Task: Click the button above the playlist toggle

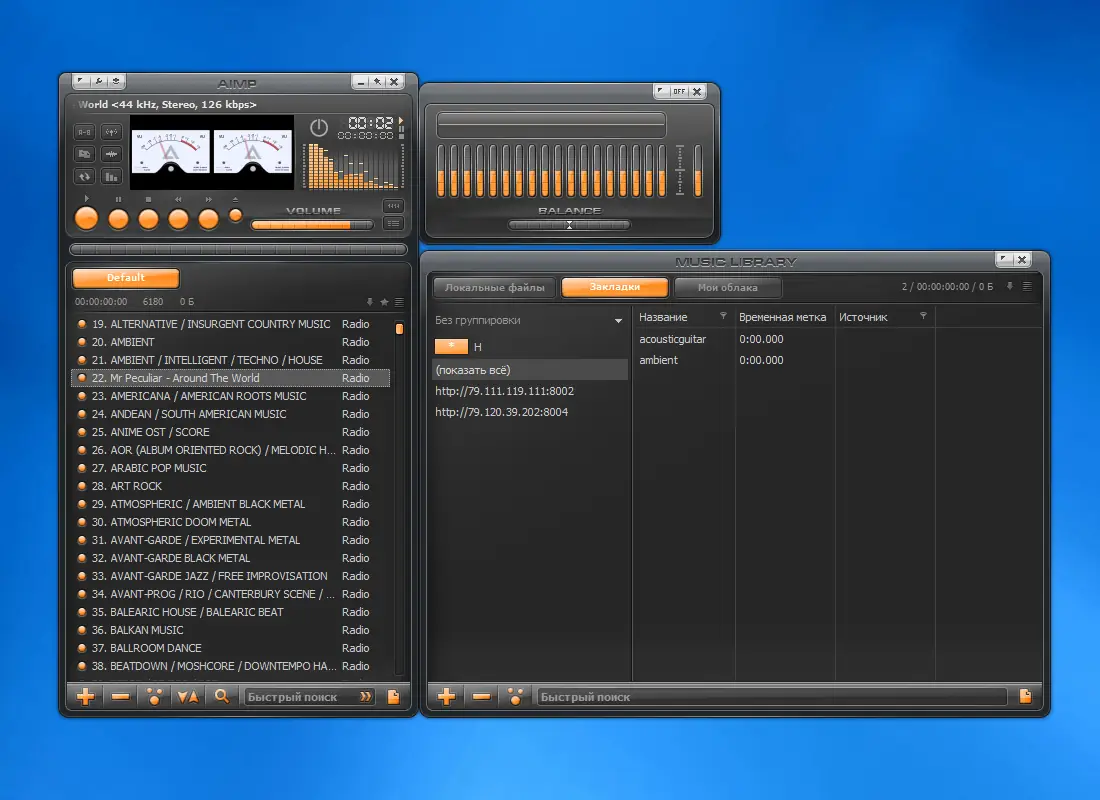Action: 393,206
